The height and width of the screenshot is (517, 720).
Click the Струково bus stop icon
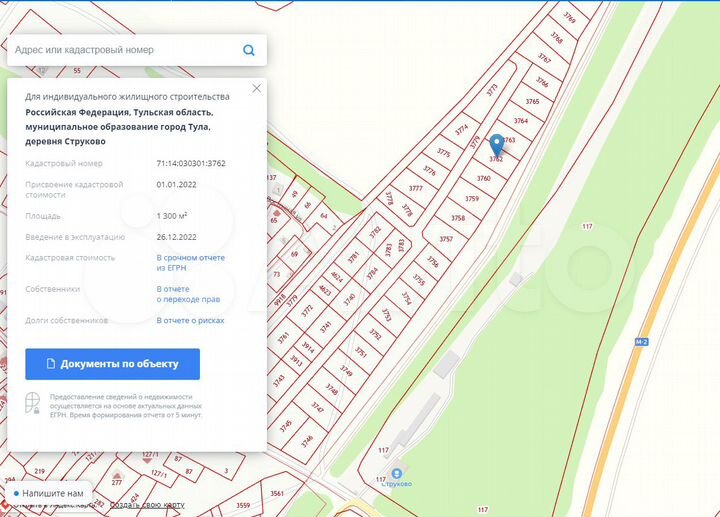(397, 473)
